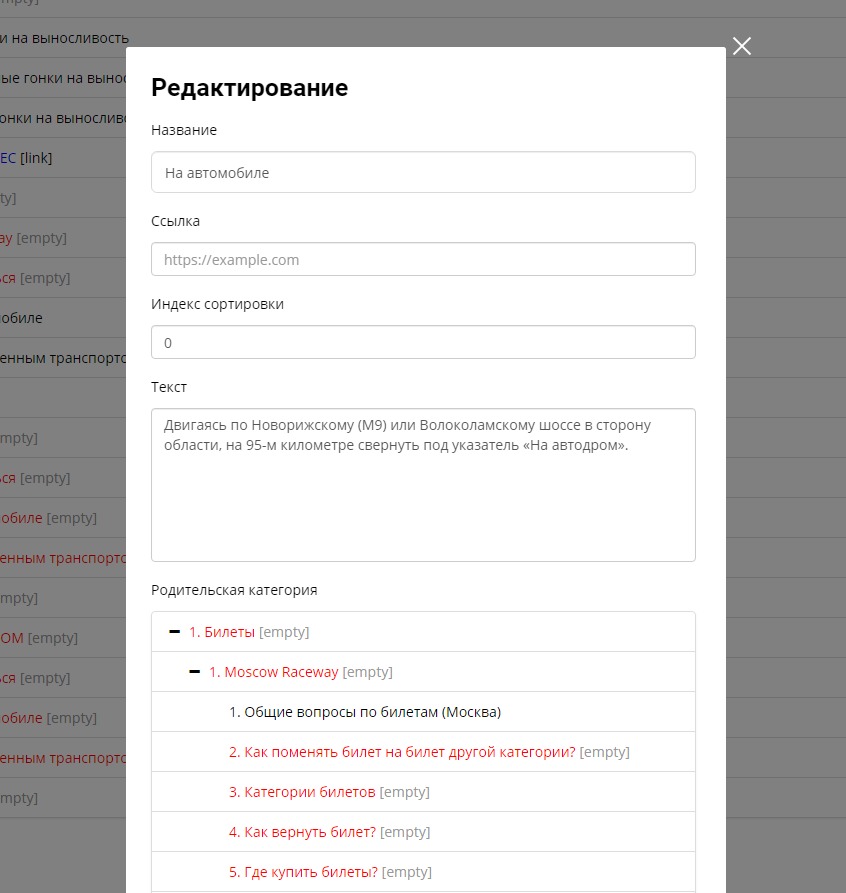Focus the Ссылка URL input field

point(423,260)
